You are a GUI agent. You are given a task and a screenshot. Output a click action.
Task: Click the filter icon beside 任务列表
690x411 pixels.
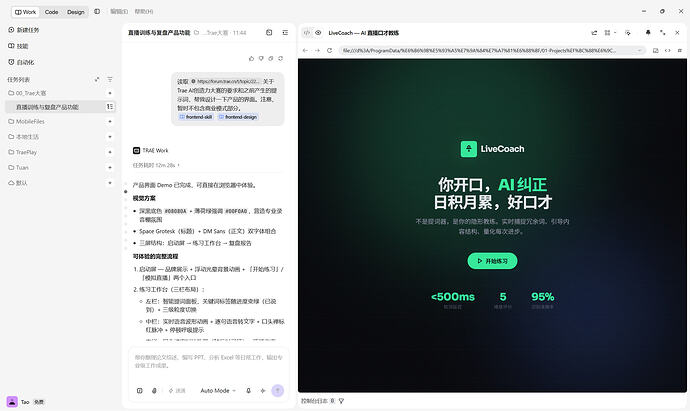(x=110, y=79)
